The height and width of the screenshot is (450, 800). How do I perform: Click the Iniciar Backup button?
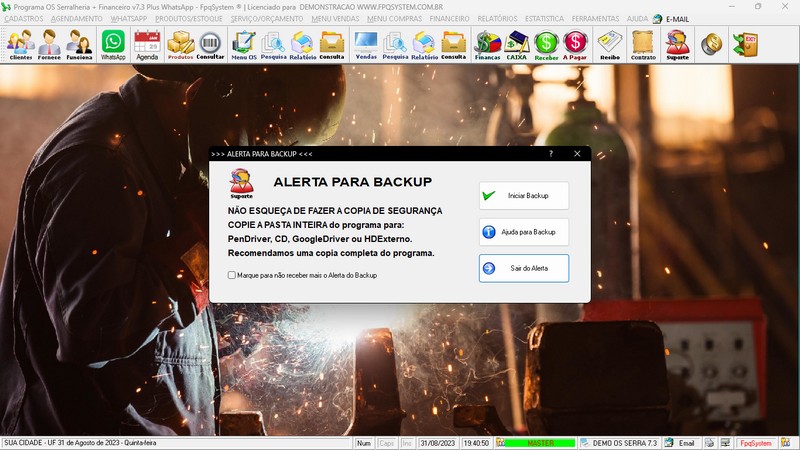pos(524,195)
